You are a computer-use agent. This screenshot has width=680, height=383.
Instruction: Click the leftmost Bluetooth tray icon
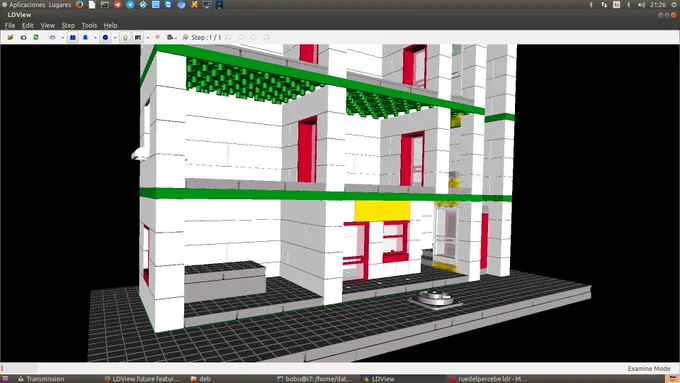(x=591, y=5)
